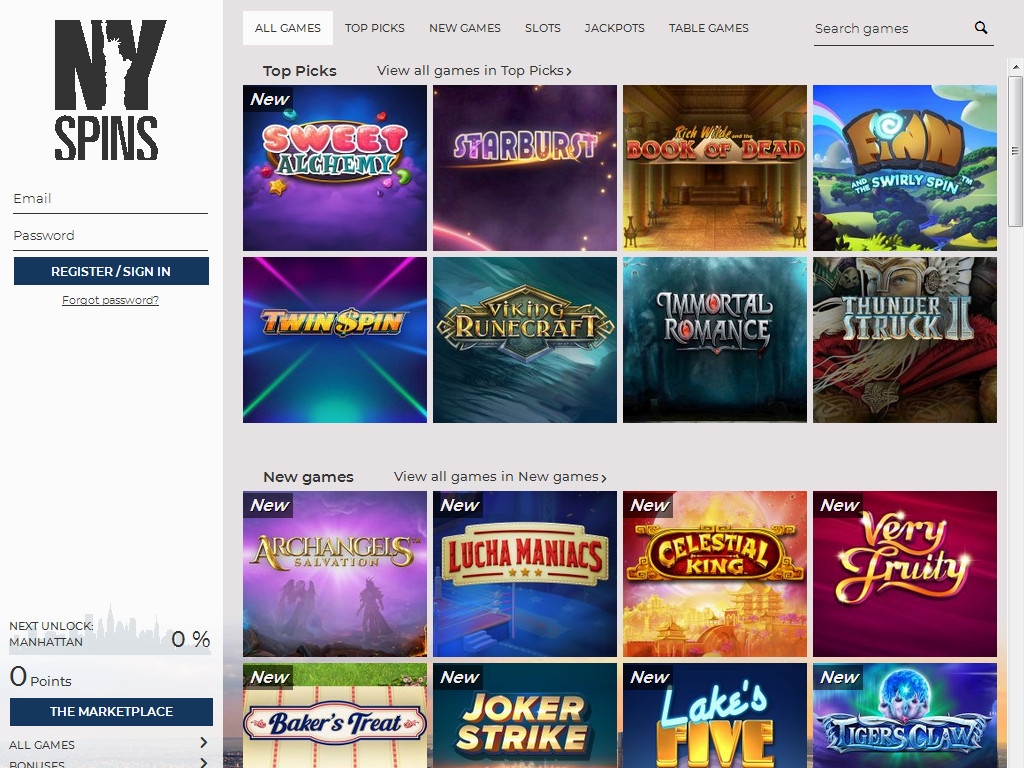Open Finn and the Swirly Spin
The height and width of the screenshot is (768, 1024).
[905, 168]
